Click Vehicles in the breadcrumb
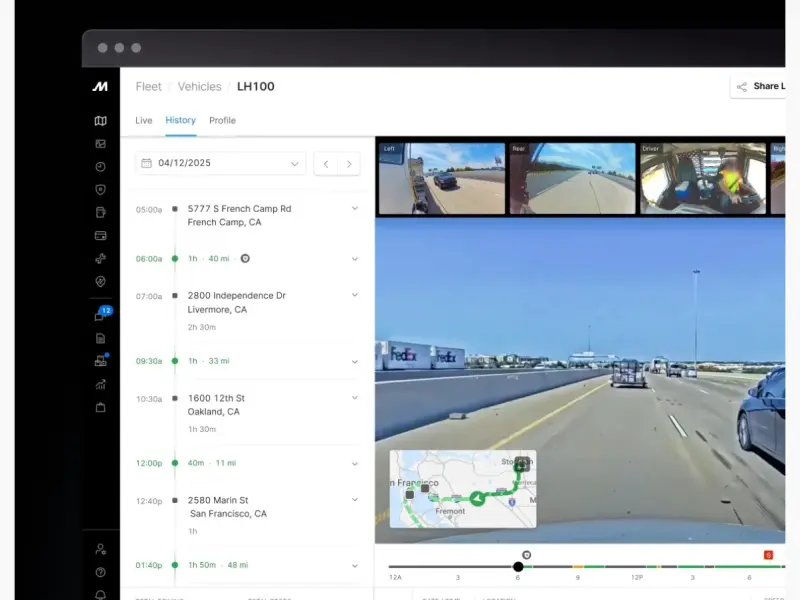 pos(199,87)
